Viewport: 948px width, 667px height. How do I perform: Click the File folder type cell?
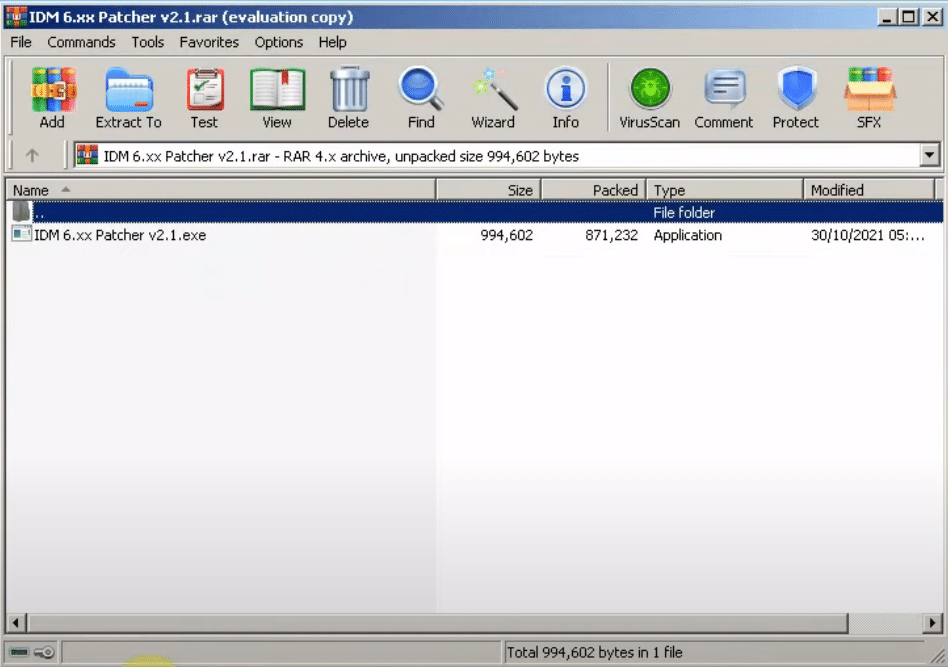tap(684, 212)
